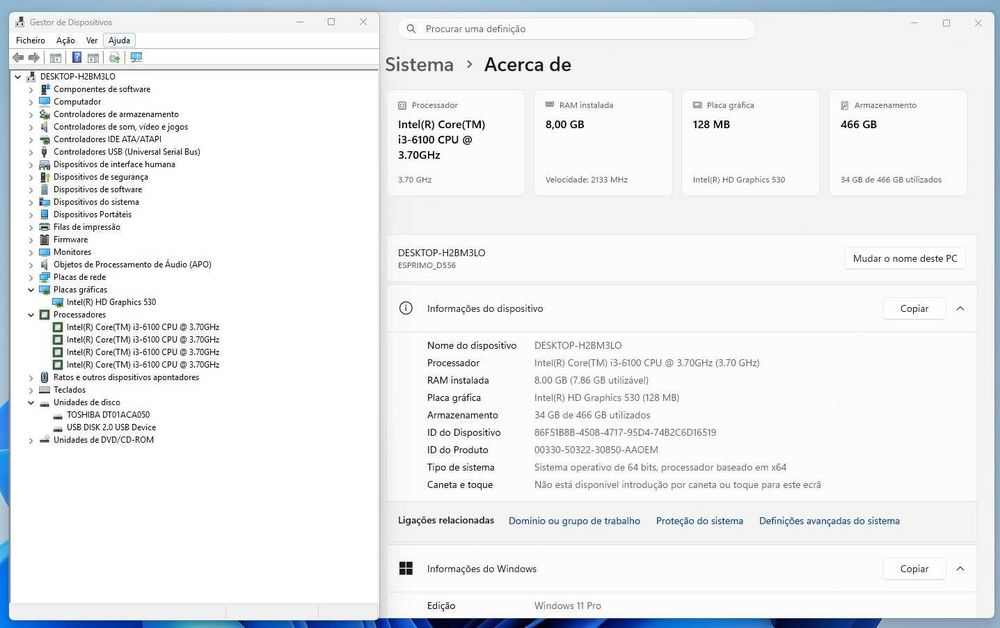
Task: Click the Processador card chip icon
Action: pos(402,105)
